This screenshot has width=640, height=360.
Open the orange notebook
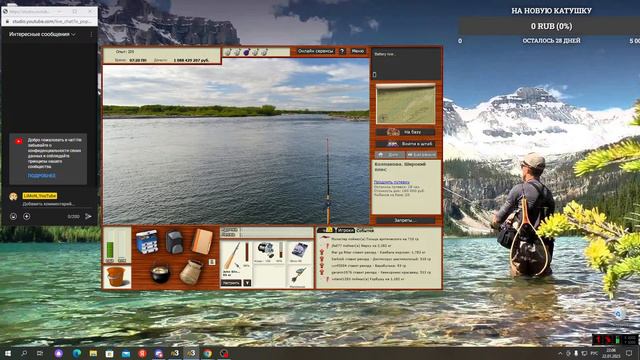coord(202,242)
